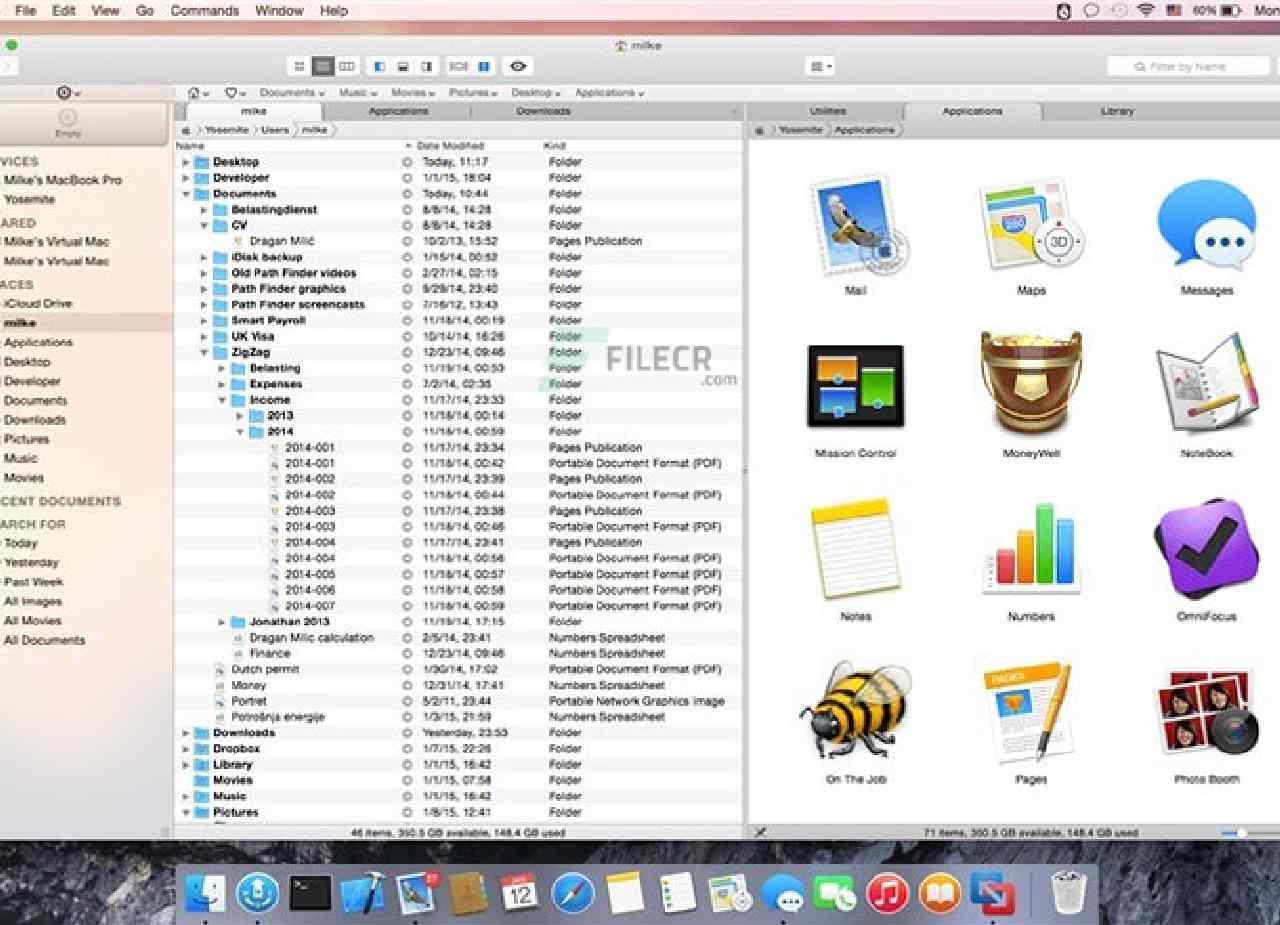This screenshot has height=925, width=1280.
Task: Click the Wi-Fi icon in menu bar
Action: [x=1146, y=10]
